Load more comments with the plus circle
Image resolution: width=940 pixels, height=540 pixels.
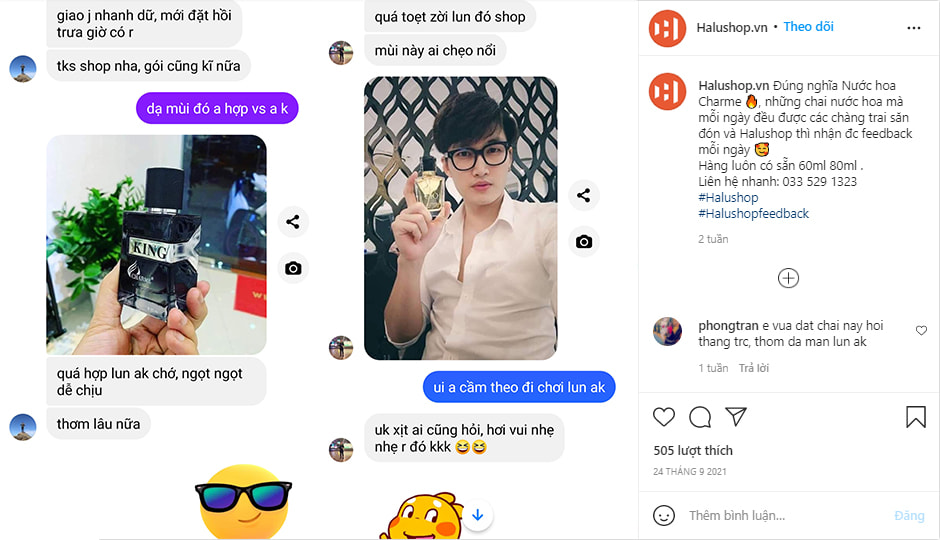pos(788,278)
